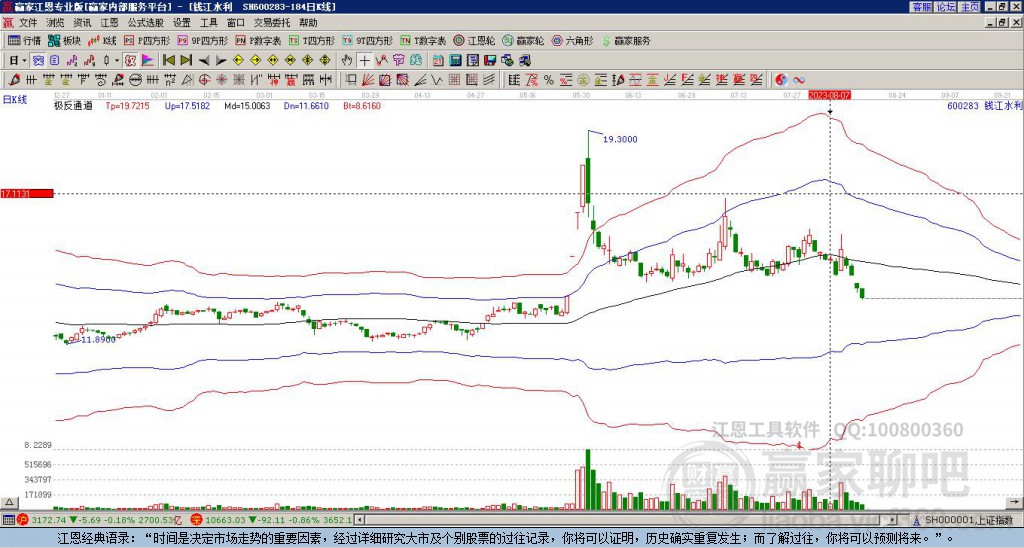Jump to last bar icon
Viewport: 1024px width, 548px height.
(185, 61)
